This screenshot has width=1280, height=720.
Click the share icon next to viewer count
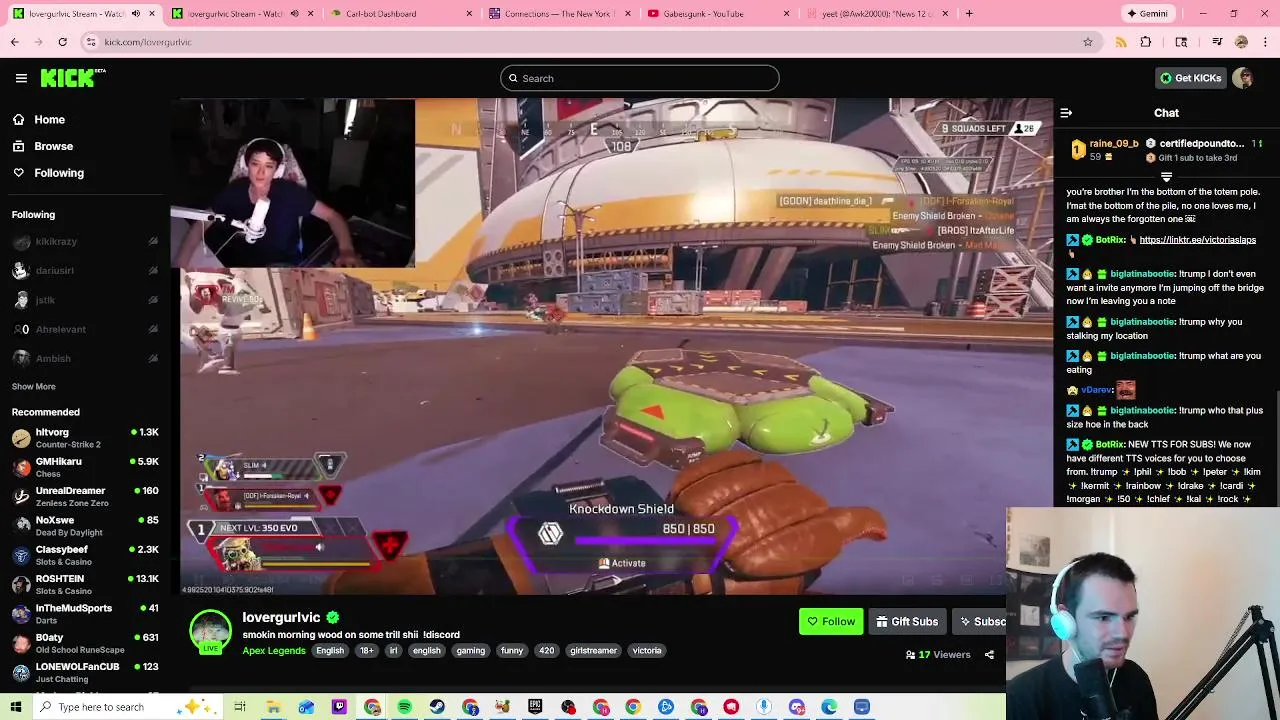point(989,655)
